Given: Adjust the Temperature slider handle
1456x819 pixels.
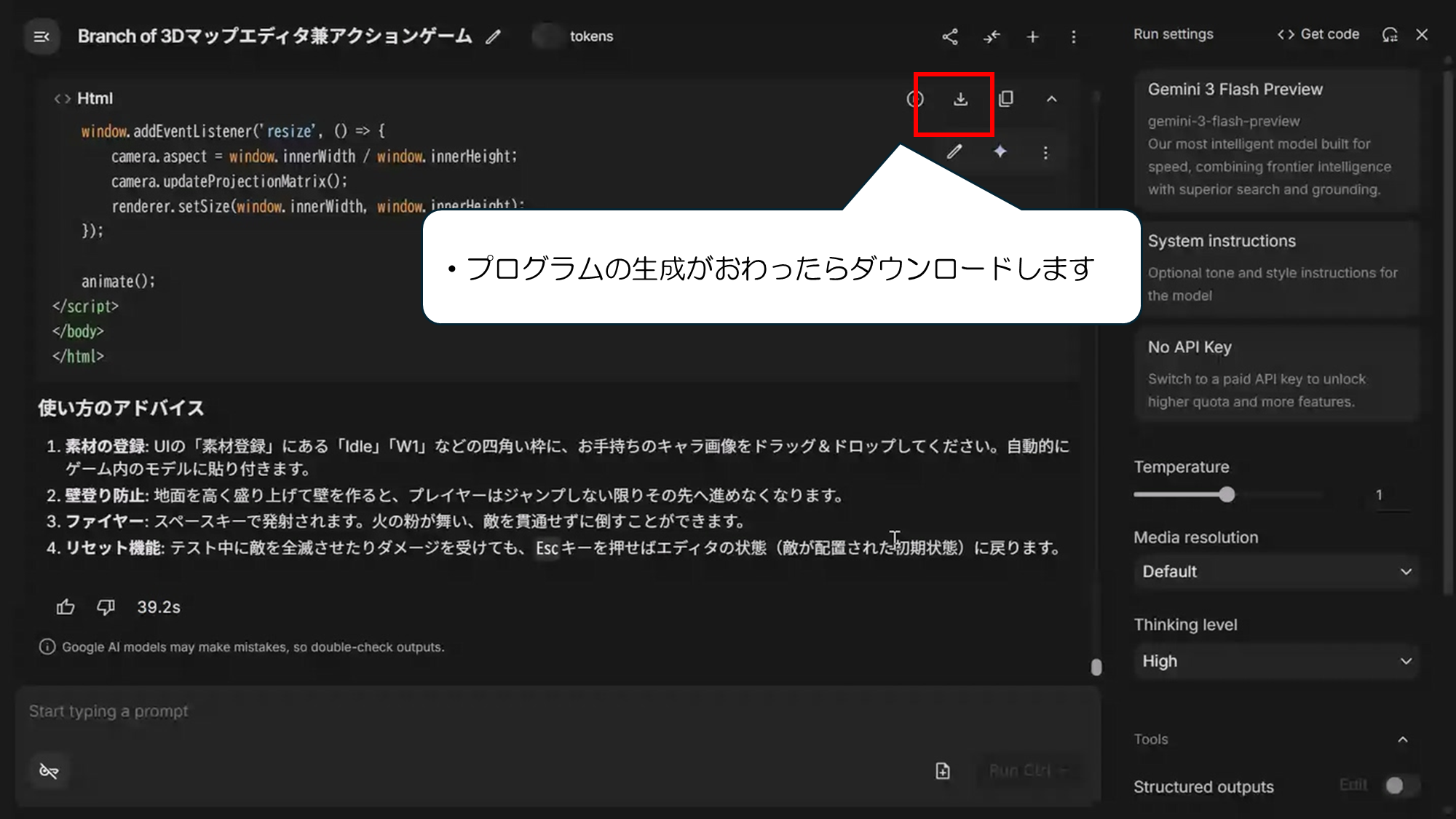Looking at the screenshot, I should 1227,495.
